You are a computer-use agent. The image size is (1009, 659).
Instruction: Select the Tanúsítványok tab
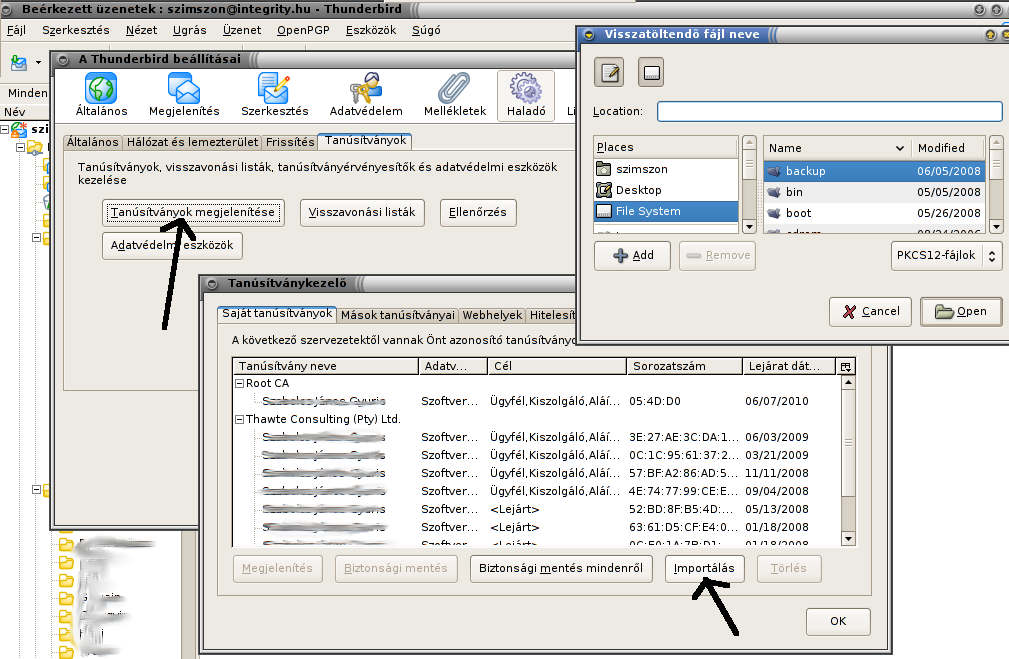click(366, 140)
